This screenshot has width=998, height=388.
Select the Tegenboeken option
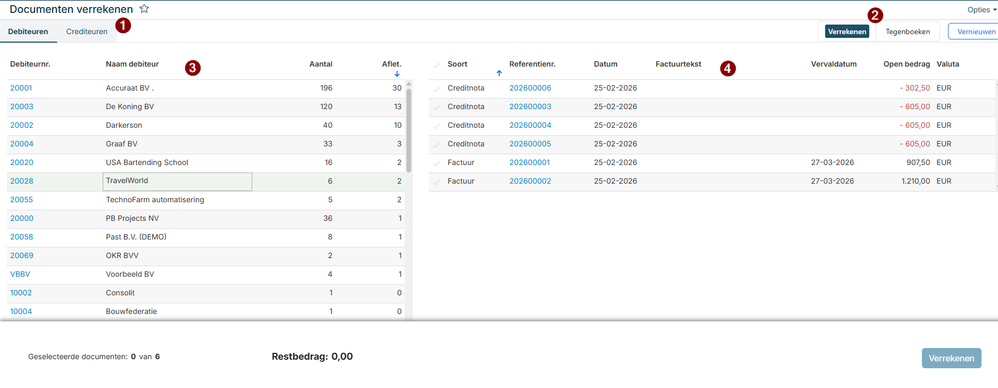click(x=908, y=31)
